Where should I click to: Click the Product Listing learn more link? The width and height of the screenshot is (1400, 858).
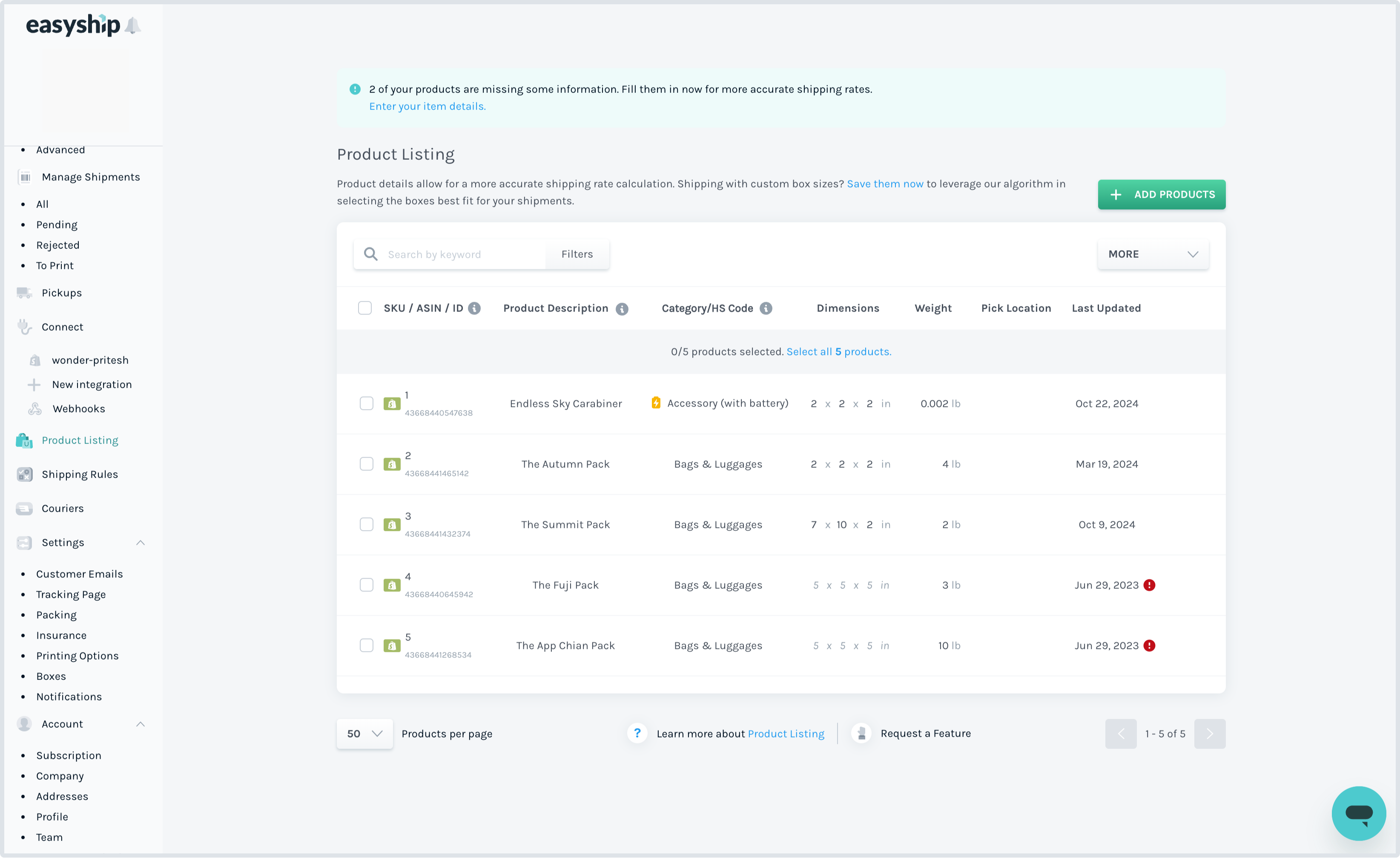[x=786, y=734]
